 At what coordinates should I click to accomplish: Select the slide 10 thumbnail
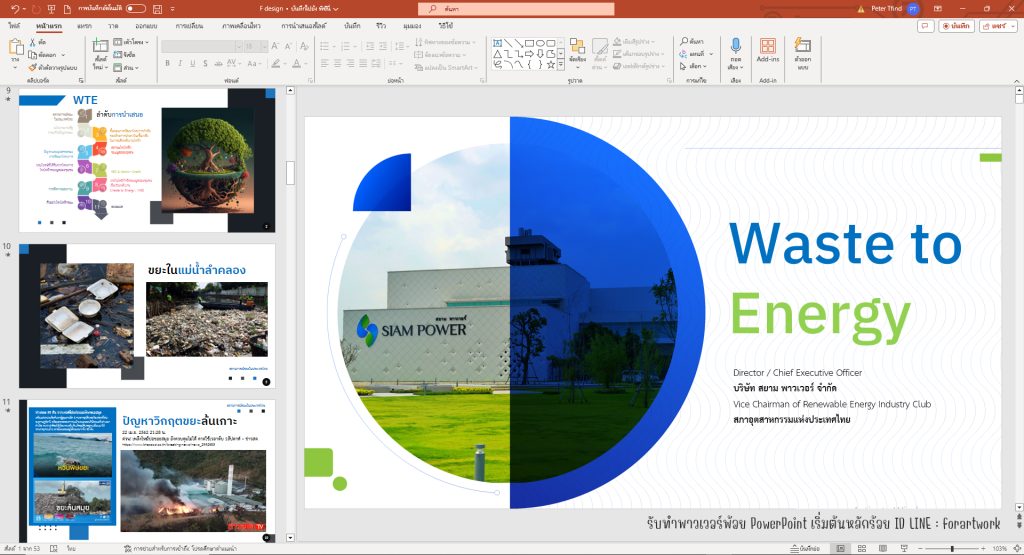147,316
